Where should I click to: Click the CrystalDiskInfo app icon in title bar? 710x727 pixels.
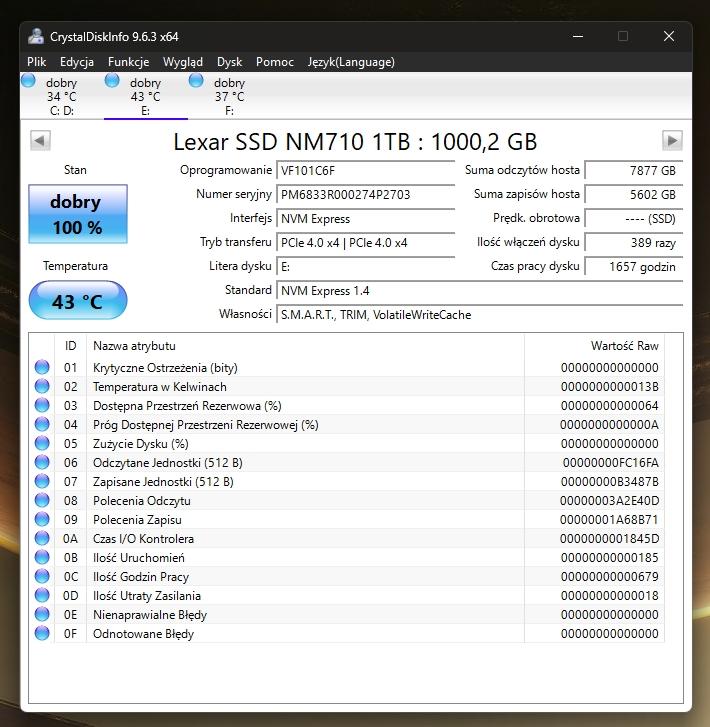35,37
